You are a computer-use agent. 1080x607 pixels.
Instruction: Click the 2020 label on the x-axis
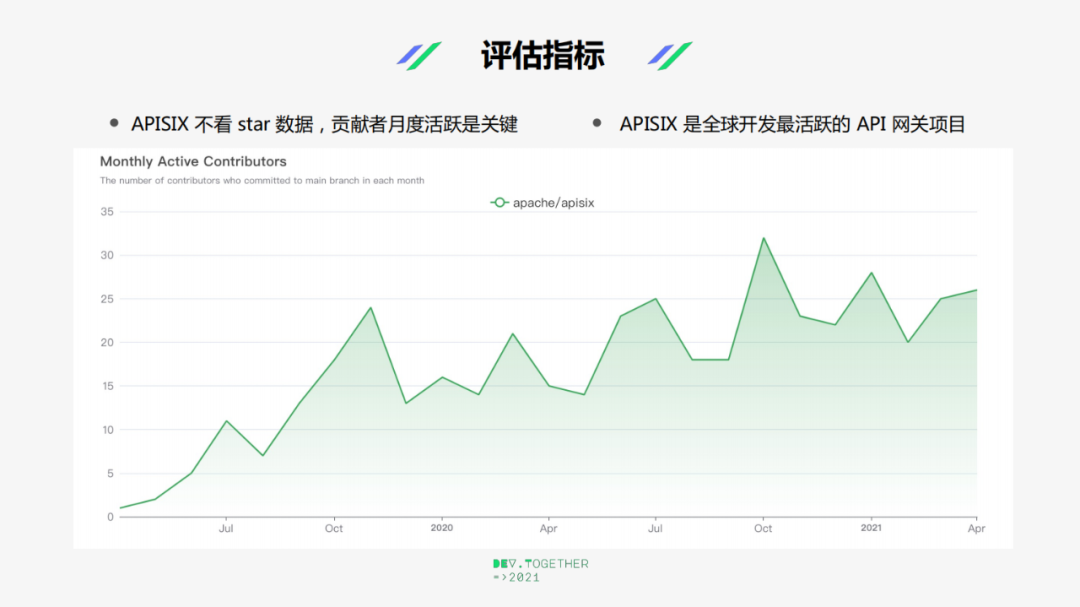(442, 528)
